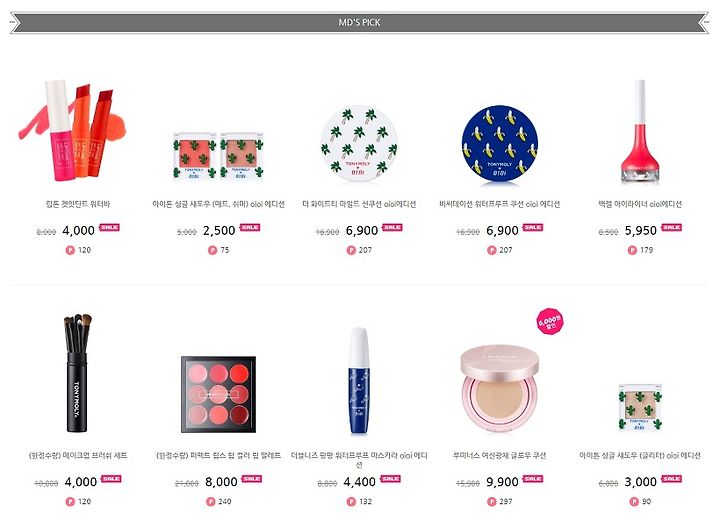
Task: Click the single glitter cactus shadow image
Action: [x=640, y=407]
